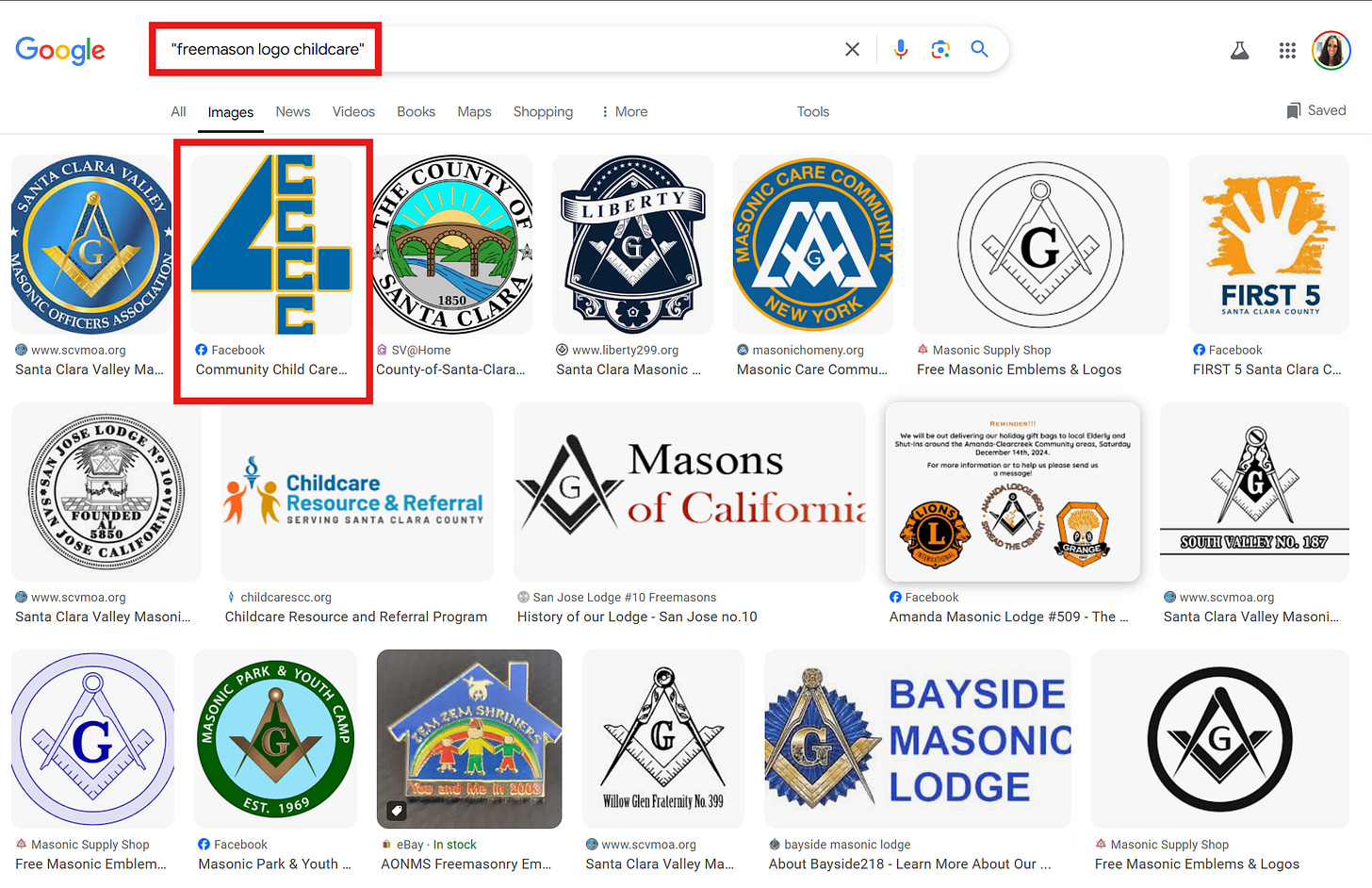This screenshot has height=888, width=1372.
Task: Open Childcare Resource & Referral logo thumbnail
Action: click(357, 492)
